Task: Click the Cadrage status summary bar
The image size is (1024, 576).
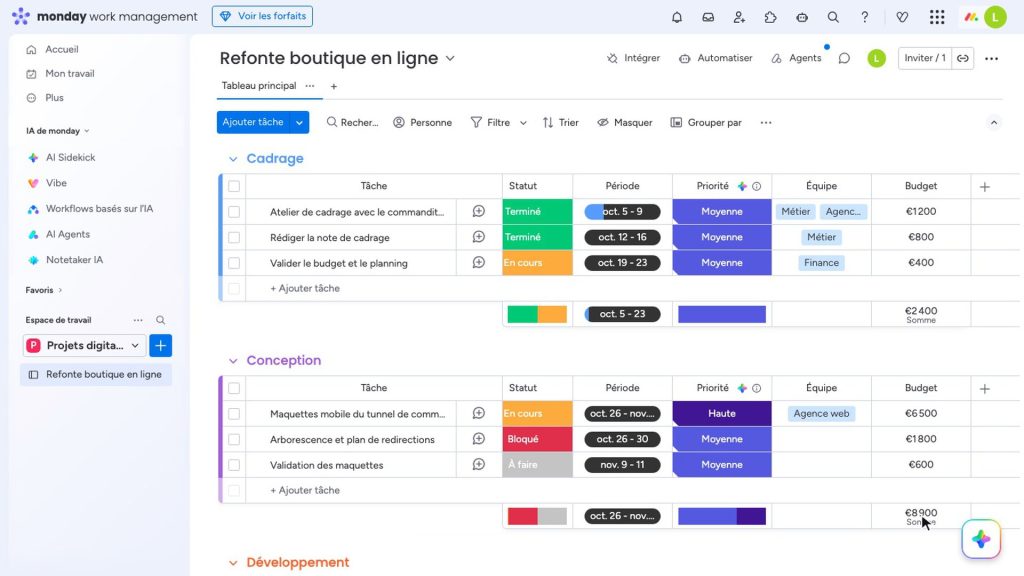Action: pyautogui.click(x=537, y=314)
